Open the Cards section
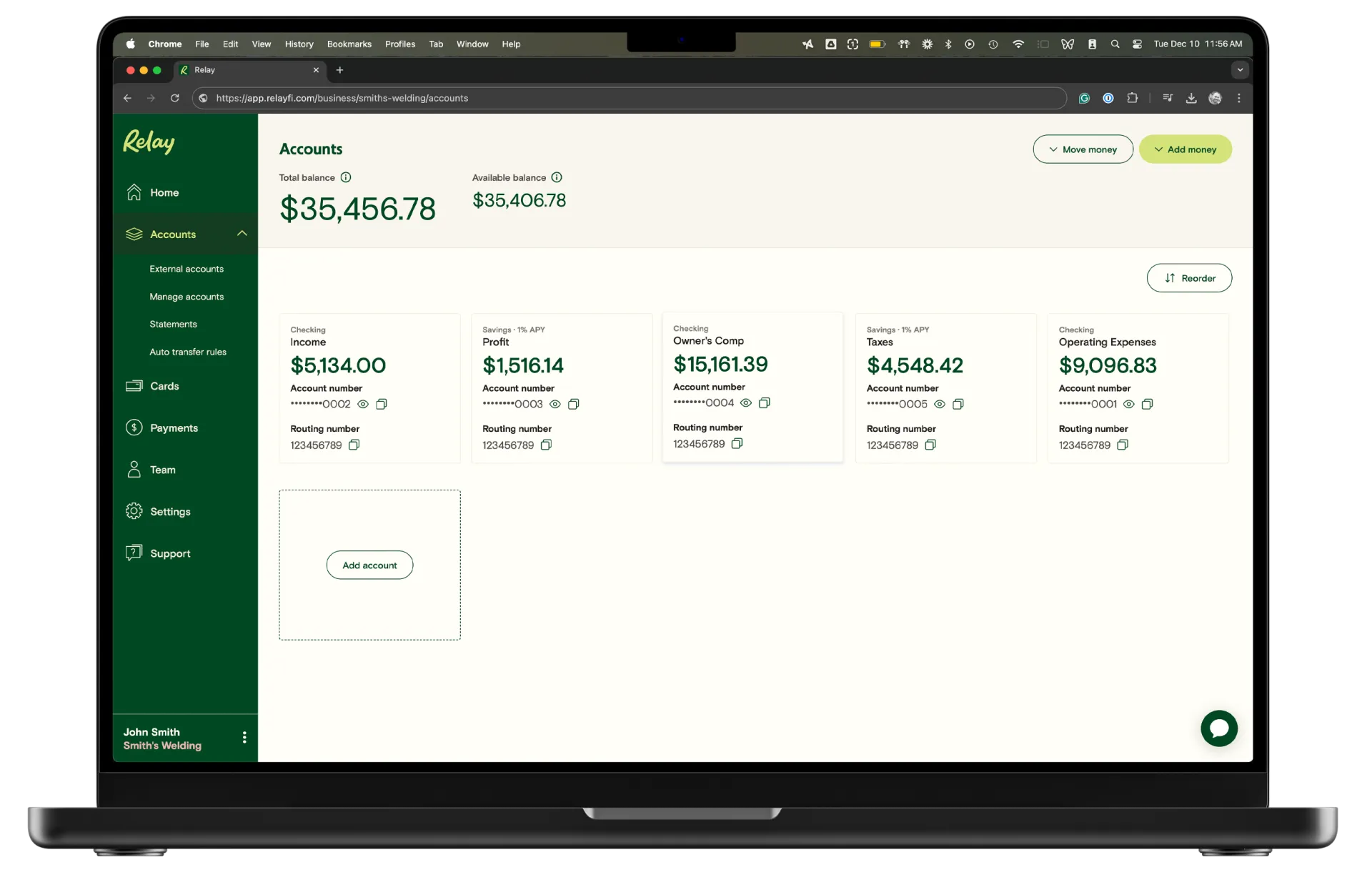 [164, 385]
